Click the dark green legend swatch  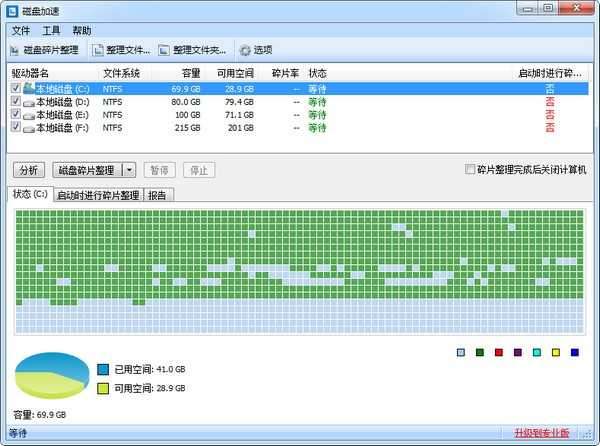click(480, 352)
